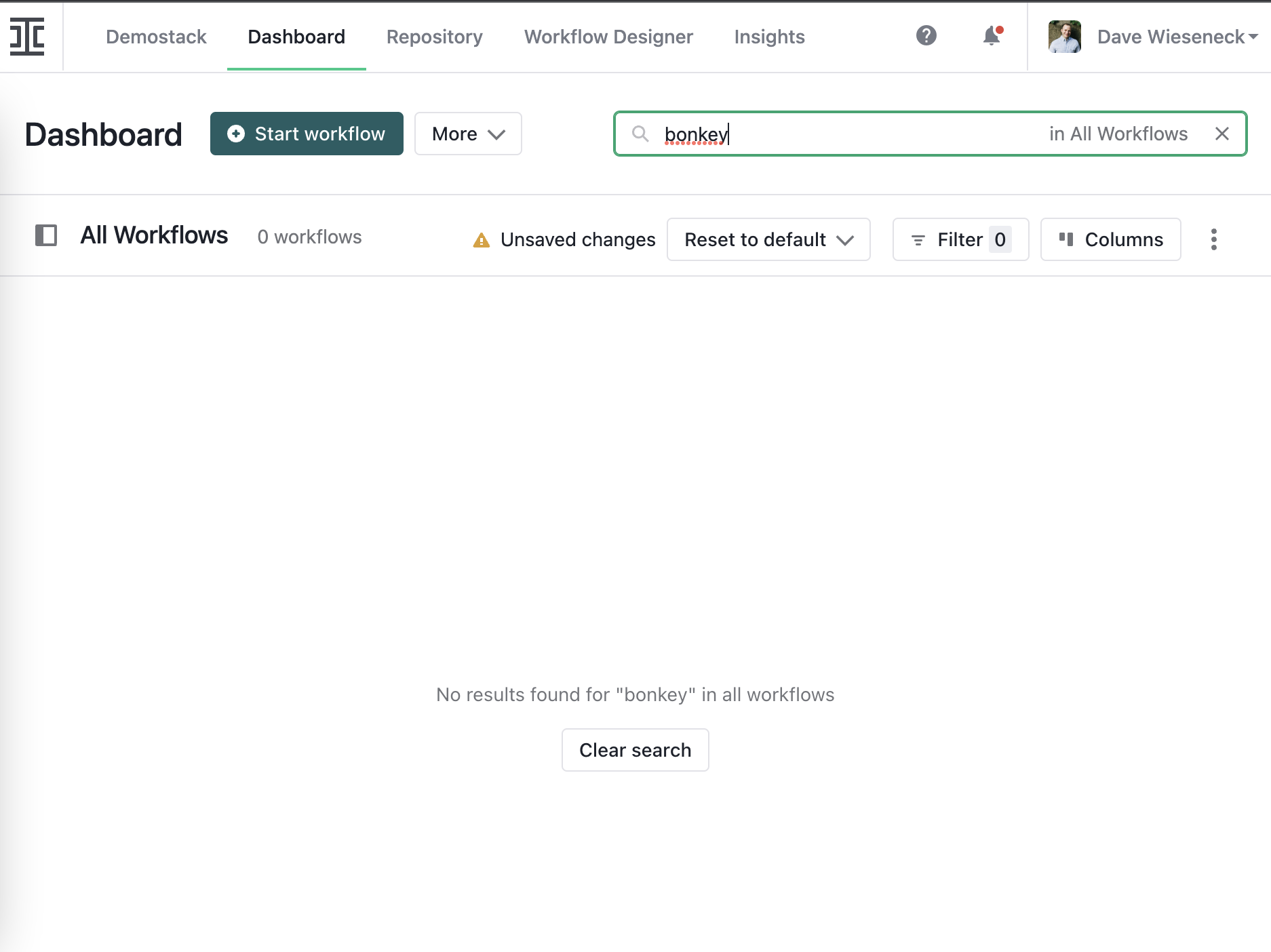This screenshot has height=952, width=1271.
Task: Open the Repository tab
Action: pos(434,37)
